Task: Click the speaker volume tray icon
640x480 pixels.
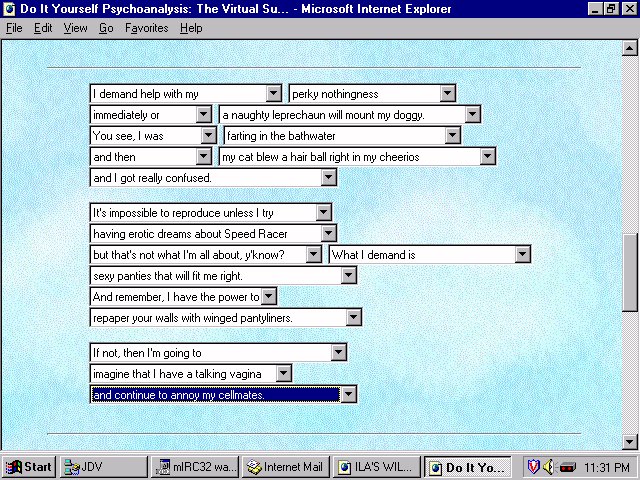Action: click(x=549, y=467)
